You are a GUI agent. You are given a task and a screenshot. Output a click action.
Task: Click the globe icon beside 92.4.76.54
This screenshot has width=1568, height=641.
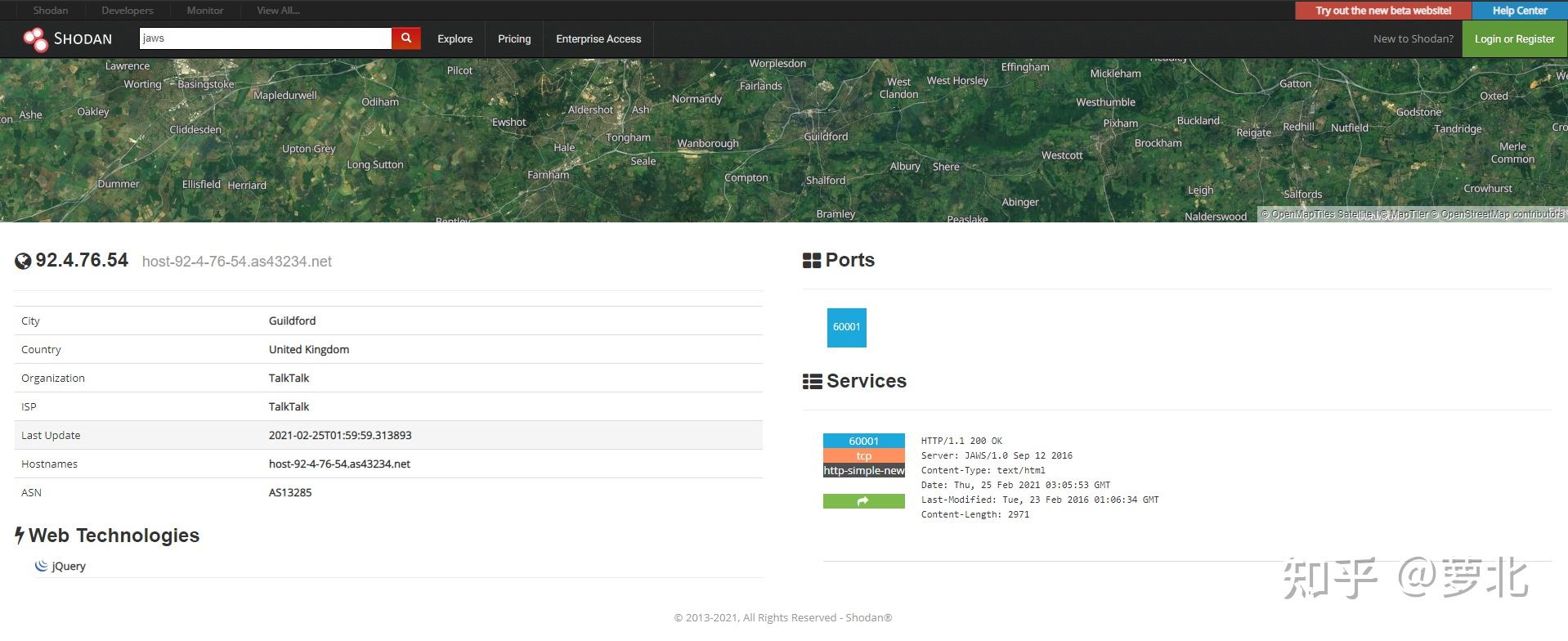(23, 261)
